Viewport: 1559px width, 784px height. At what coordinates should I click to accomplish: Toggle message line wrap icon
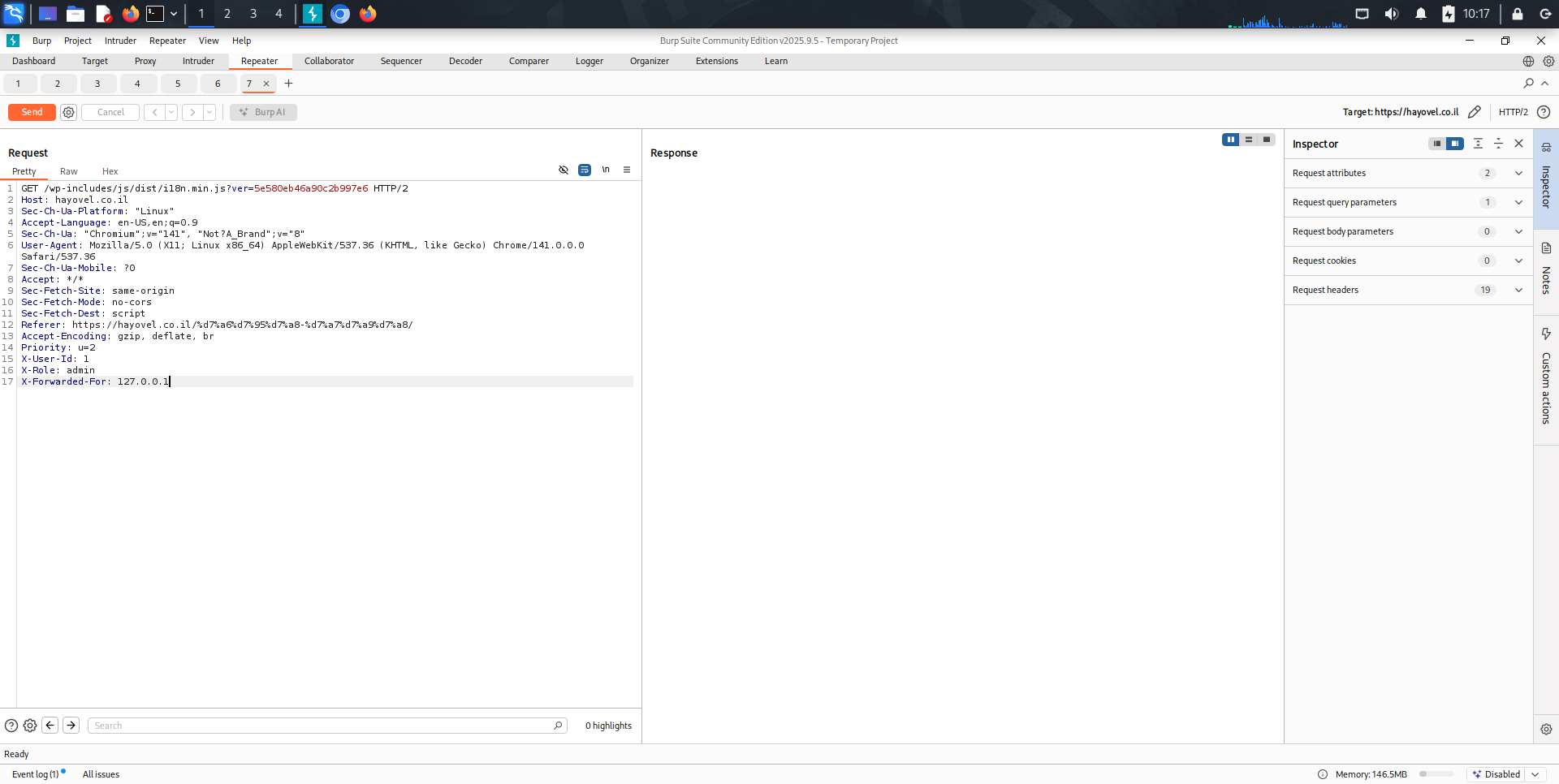tap(585, 170)
